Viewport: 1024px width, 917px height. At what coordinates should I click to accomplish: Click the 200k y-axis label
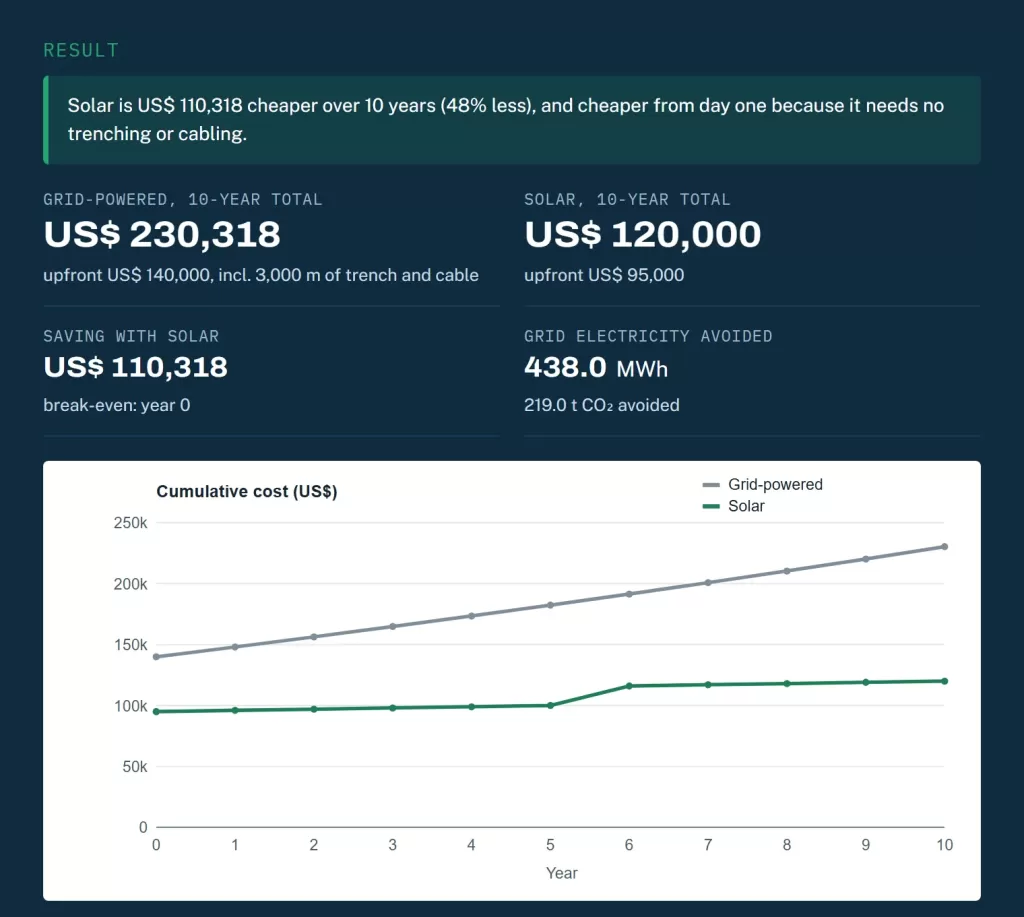(131, 584)
